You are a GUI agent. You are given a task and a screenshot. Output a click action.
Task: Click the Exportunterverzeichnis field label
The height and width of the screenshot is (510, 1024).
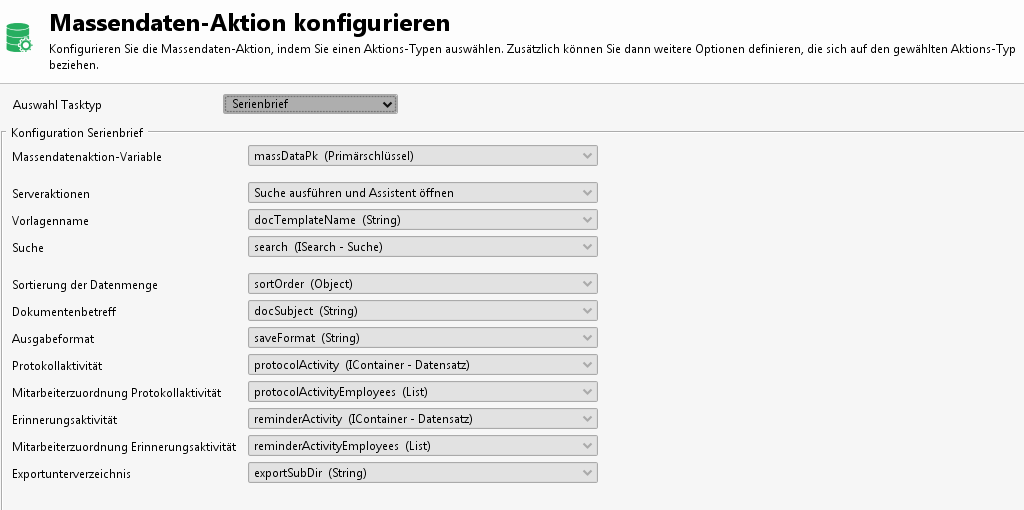(71, 474)
